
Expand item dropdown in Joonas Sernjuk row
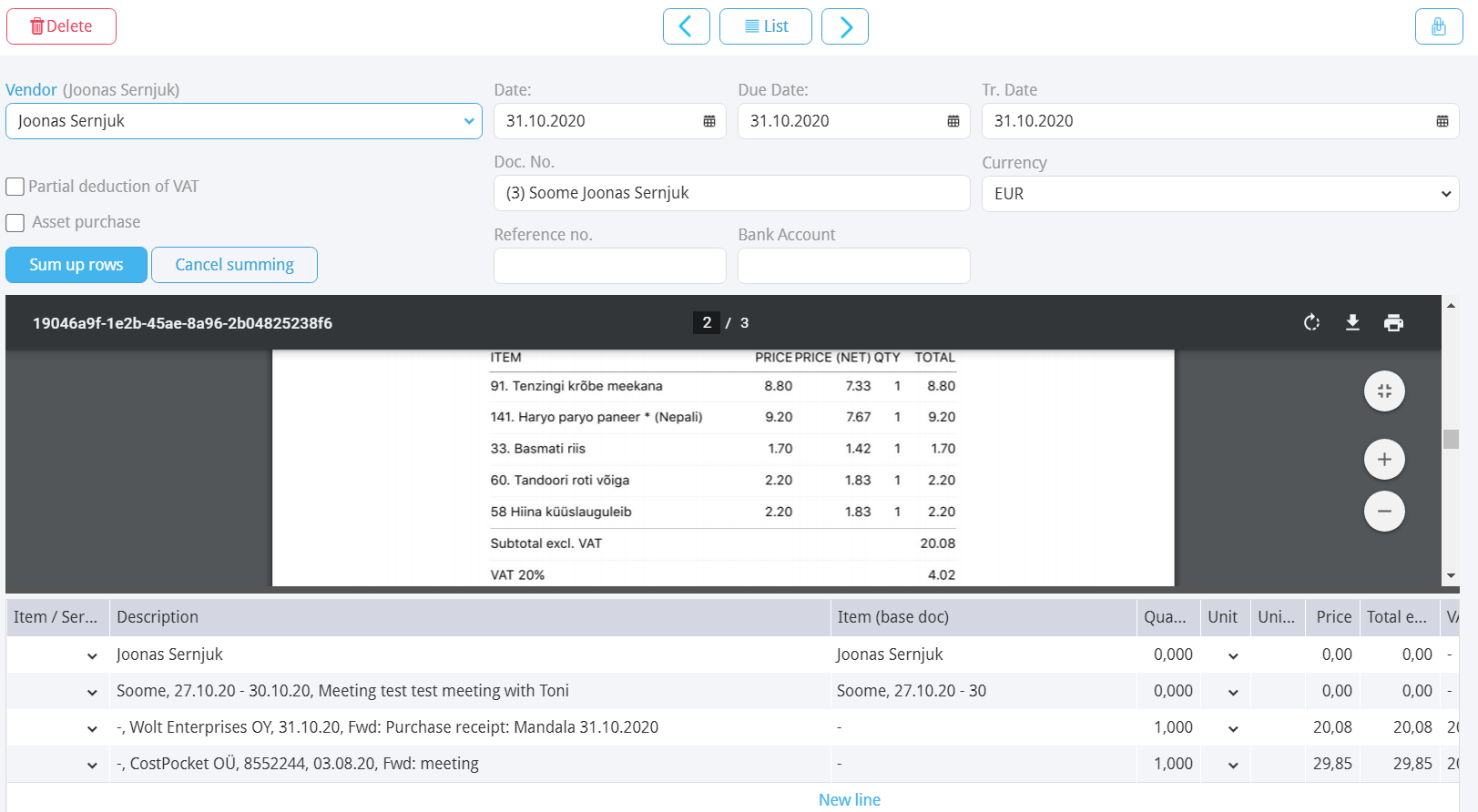pyautogui.click(x=92, y=656)
